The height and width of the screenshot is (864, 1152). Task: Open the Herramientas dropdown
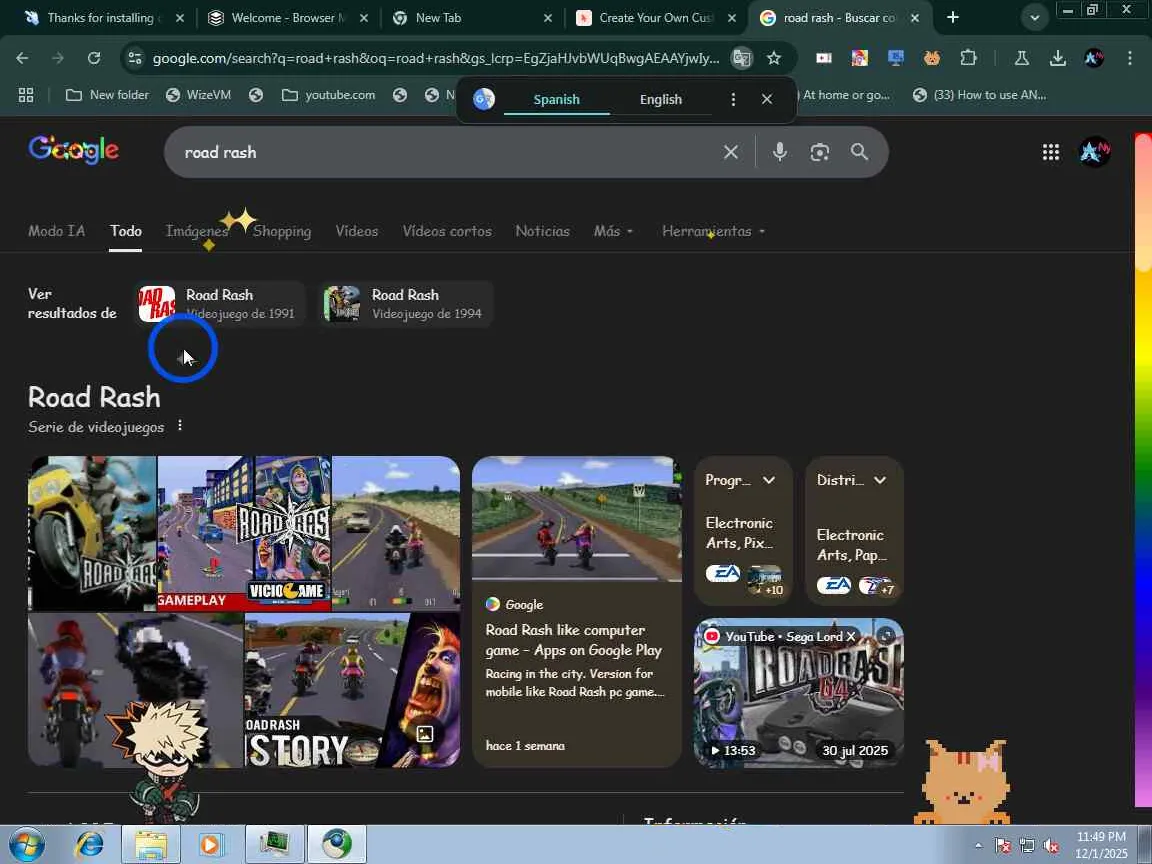pyautogui.click(x=713, y=231)
